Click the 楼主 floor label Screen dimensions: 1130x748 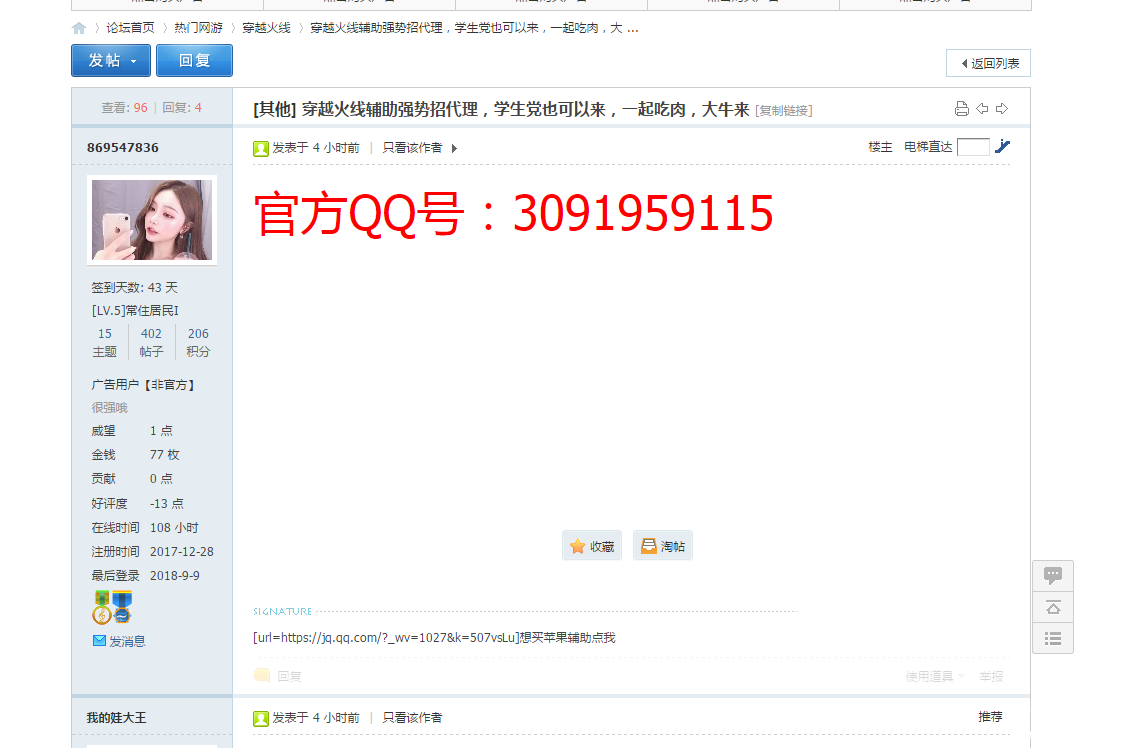pos(880,147)
